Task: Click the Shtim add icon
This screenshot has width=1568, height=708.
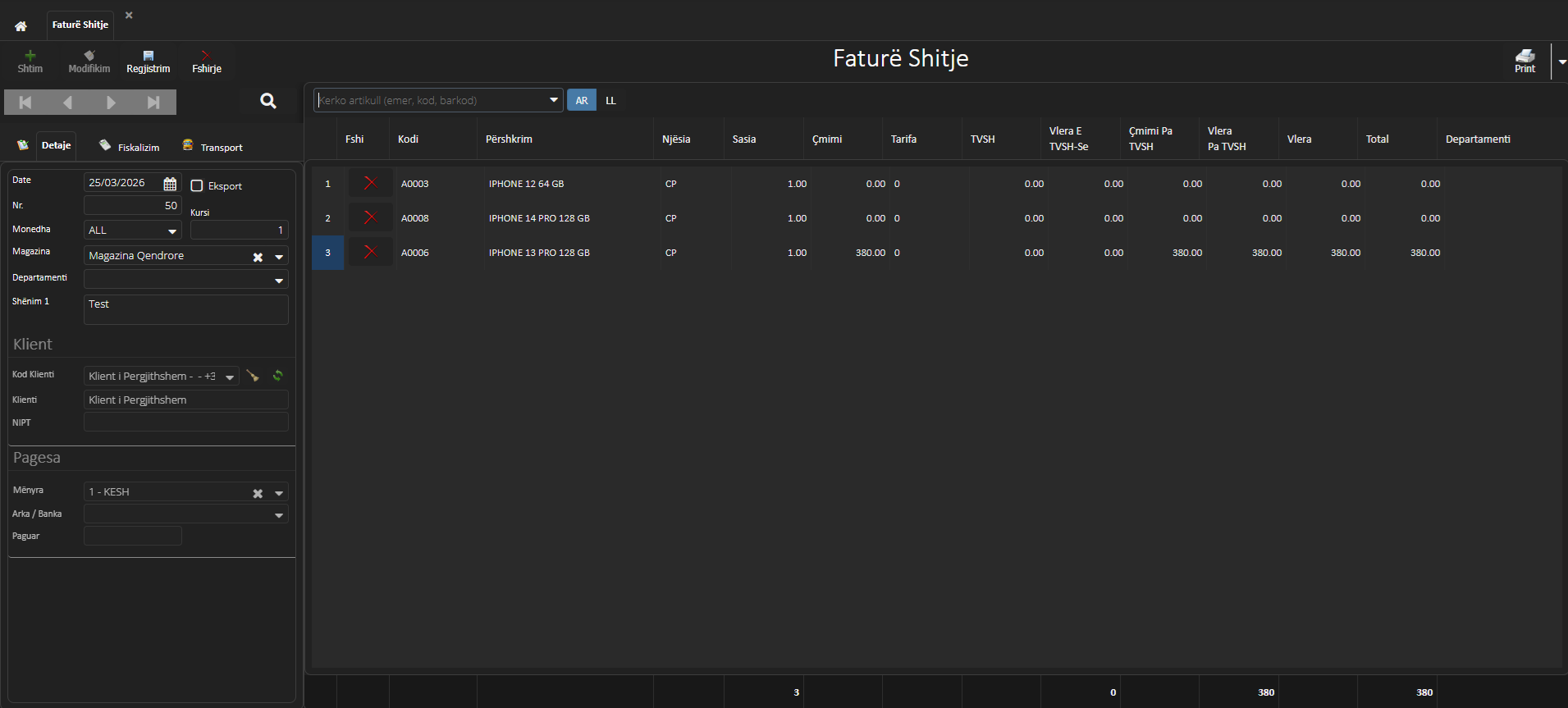Action: tap(30, 56)
